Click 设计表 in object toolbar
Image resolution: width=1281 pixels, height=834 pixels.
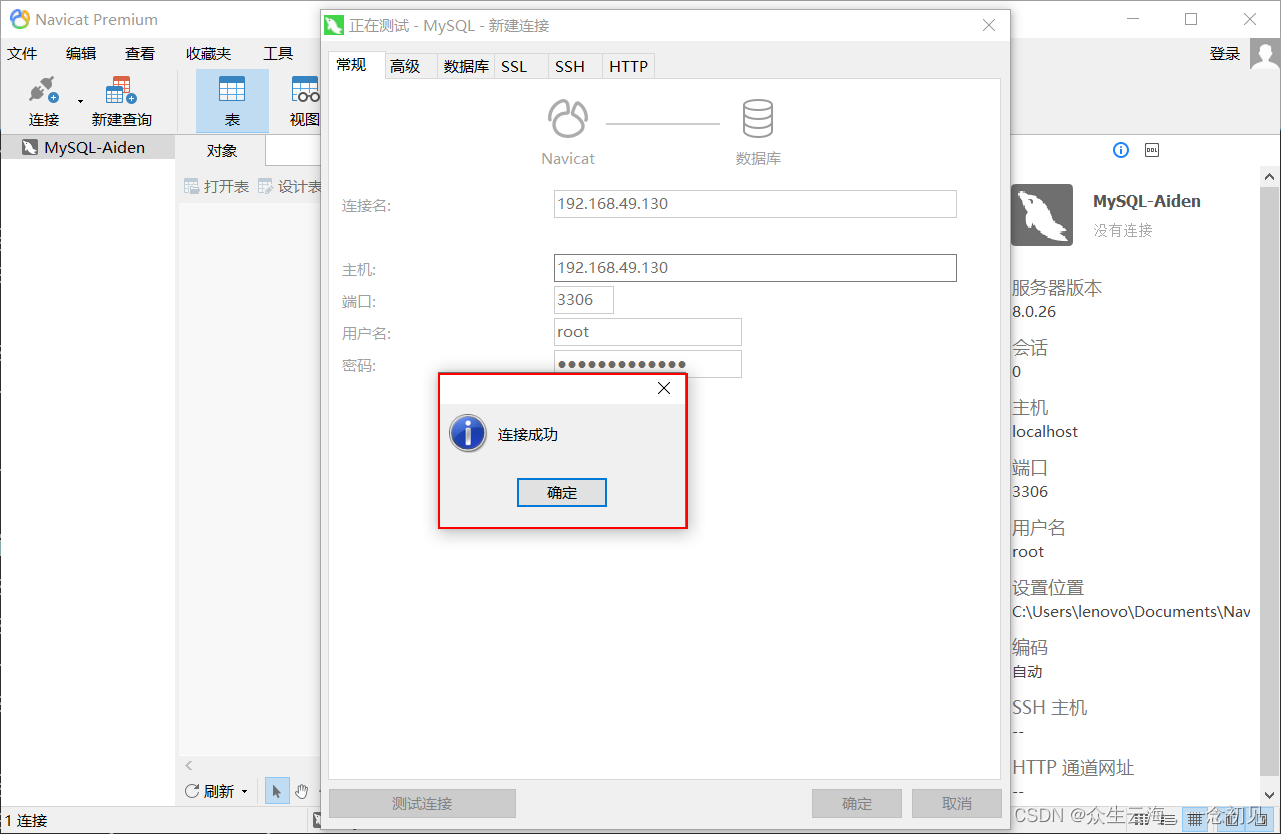click(290, 186)
